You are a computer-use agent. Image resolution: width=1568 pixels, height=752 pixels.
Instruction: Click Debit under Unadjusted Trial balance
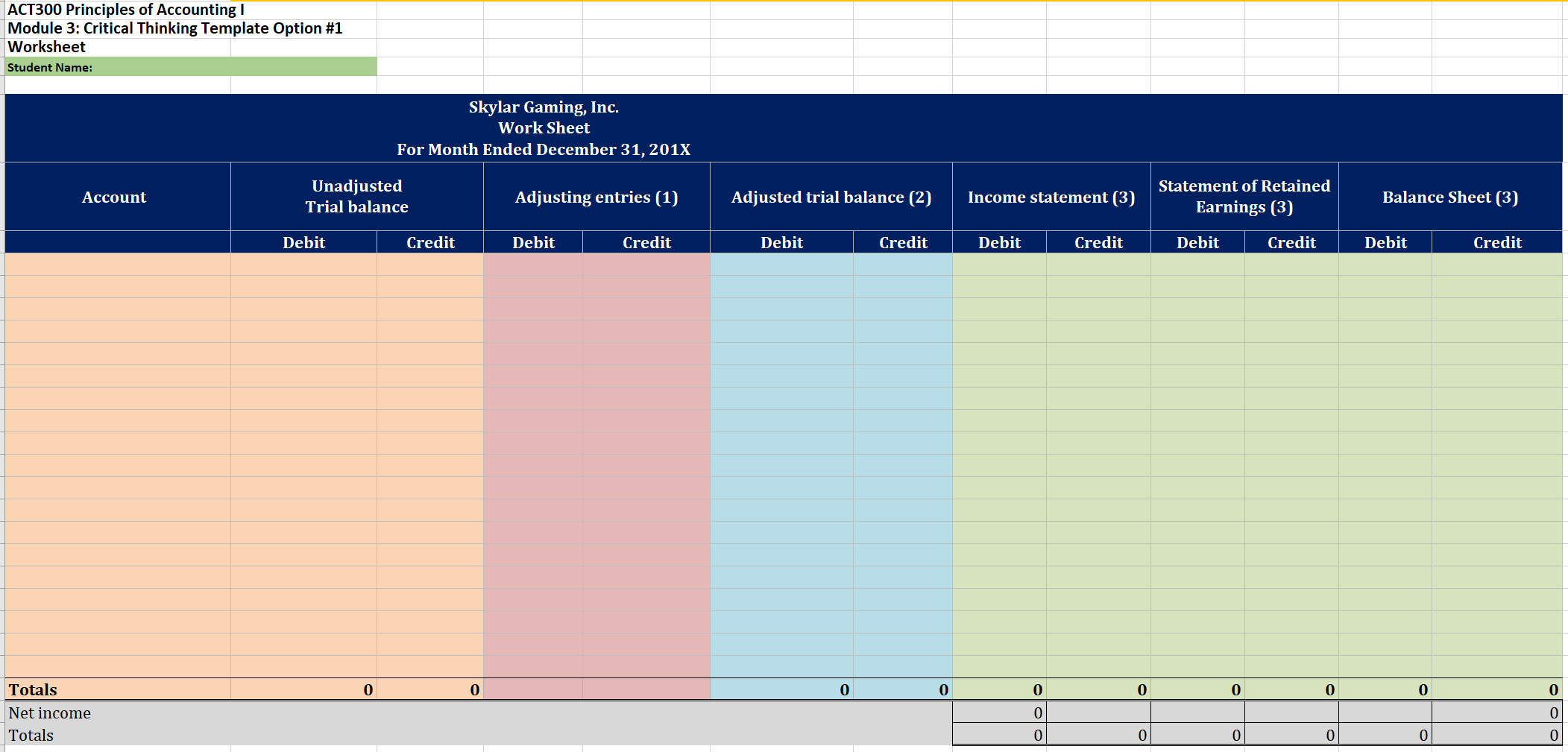coord(303,242)
